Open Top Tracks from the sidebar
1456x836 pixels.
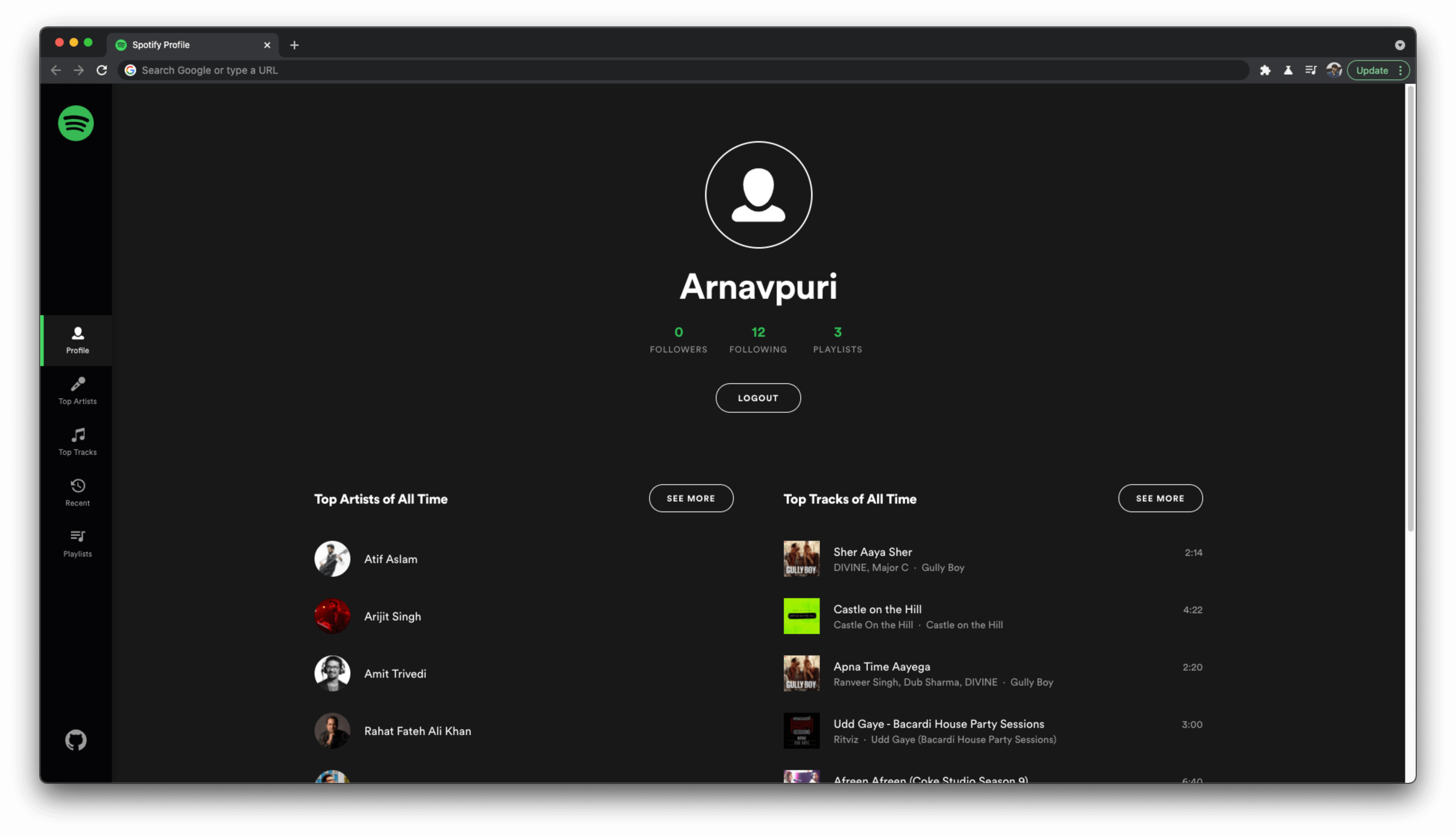77,442
